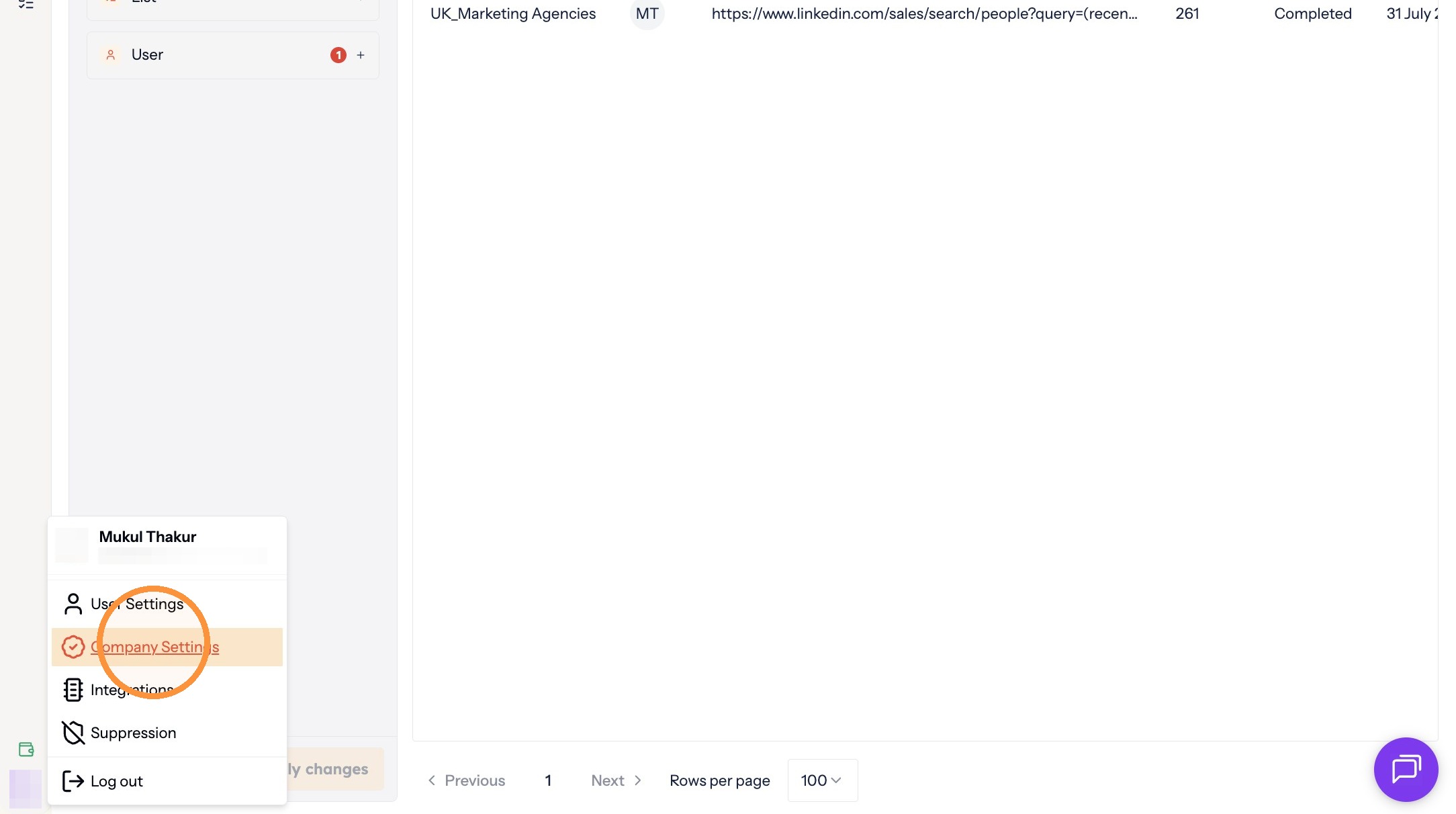Add a User filter with plus
1456x814 pixels.
[361, 55]
